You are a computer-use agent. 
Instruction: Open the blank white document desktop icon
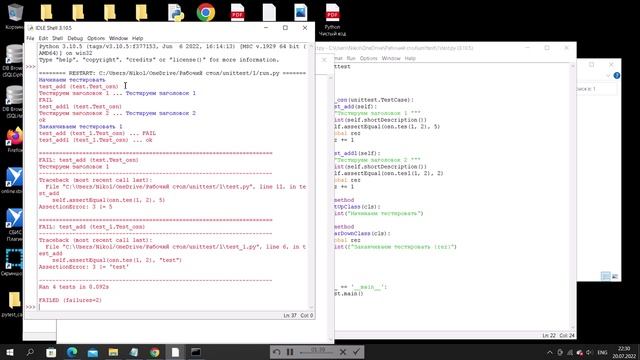pos(269,12)
